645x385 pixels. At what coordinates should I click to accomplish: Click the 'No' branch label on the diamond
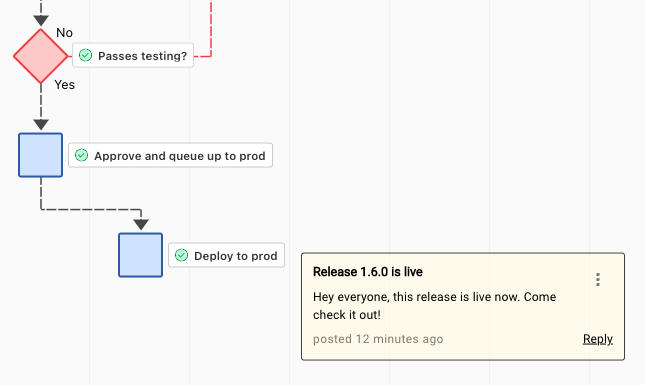tap(64, 33)
